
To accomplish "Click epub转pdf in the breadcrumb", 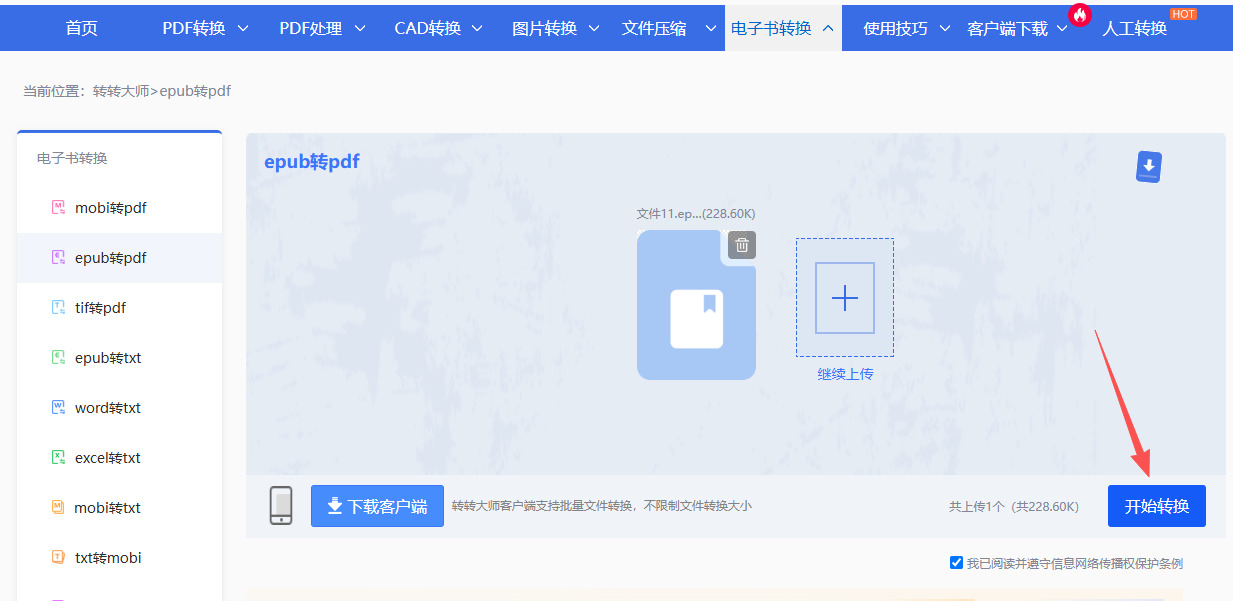I will point(194,91).
